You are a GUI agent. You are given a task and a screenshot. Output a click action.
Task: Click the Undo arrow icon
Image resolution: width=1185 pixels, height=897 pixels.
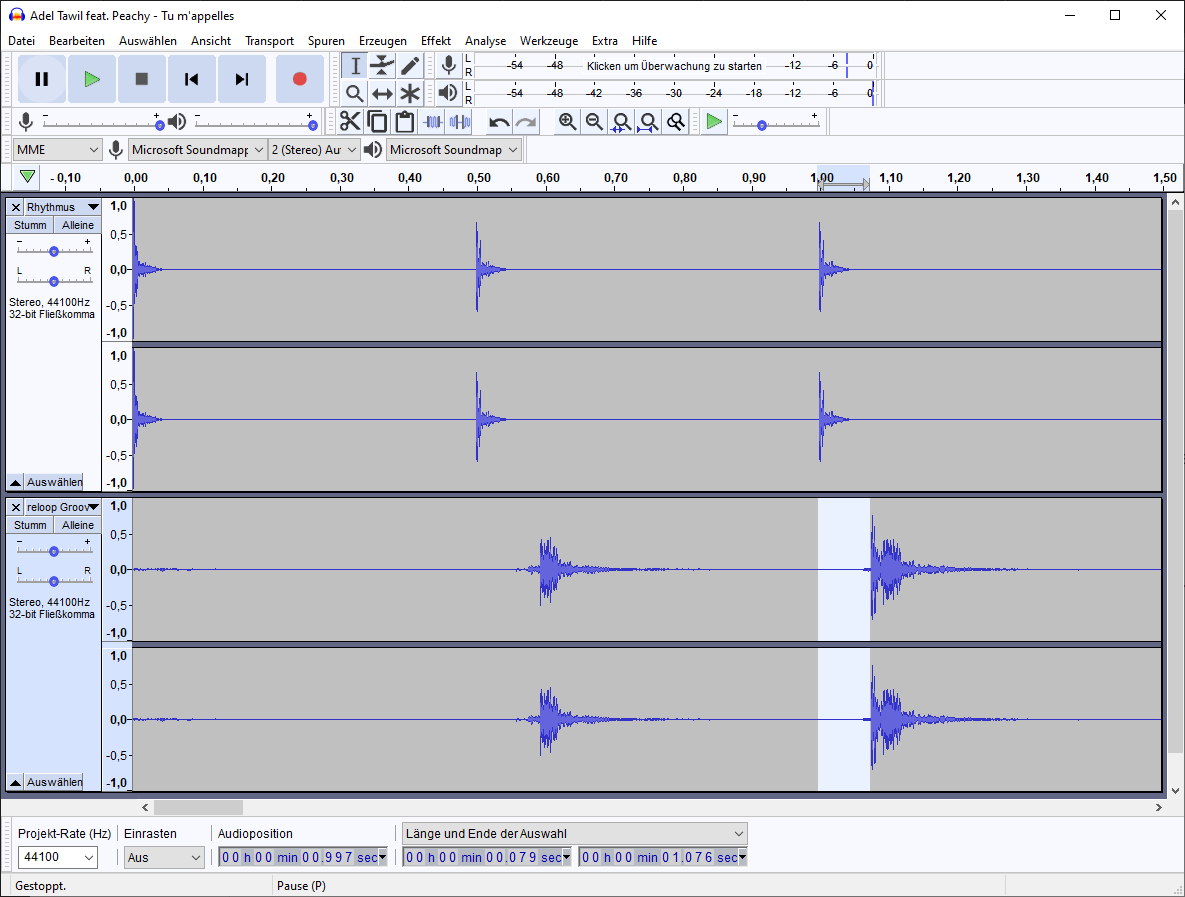point(499,122)
